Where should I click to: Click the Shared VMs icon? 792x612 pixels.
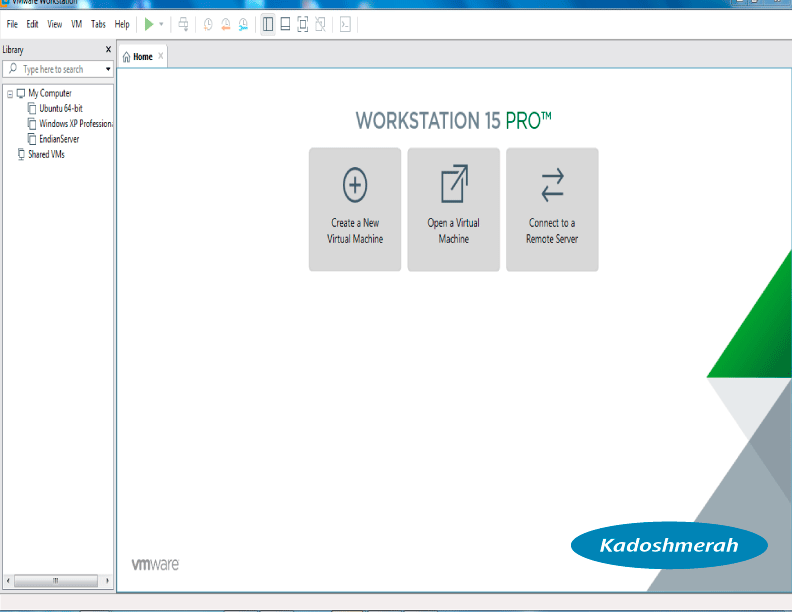(x=21, y=155)
